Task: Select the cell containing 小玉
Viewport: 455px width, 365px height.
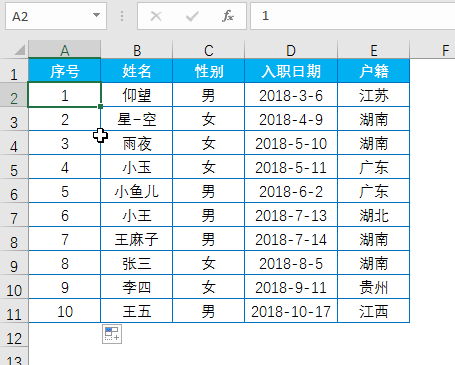Action: coord(137,167)
